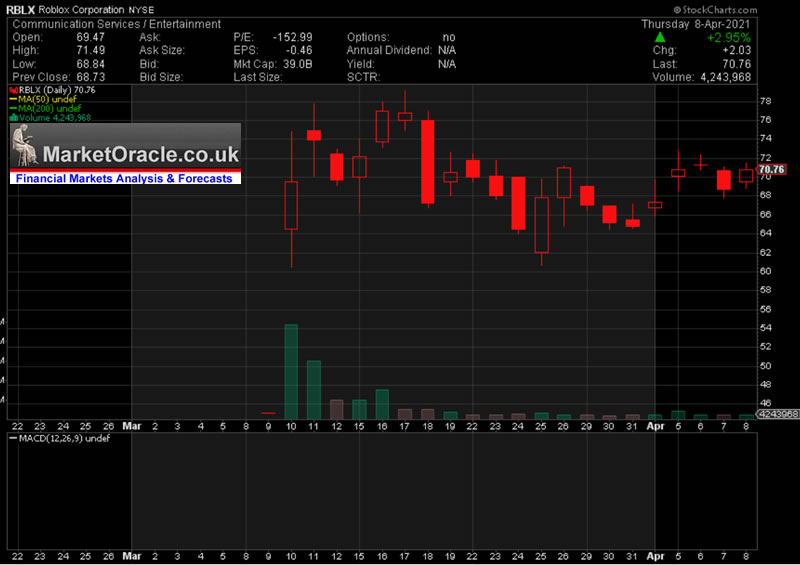Click the Annual Dividend label

coord(389,51)
